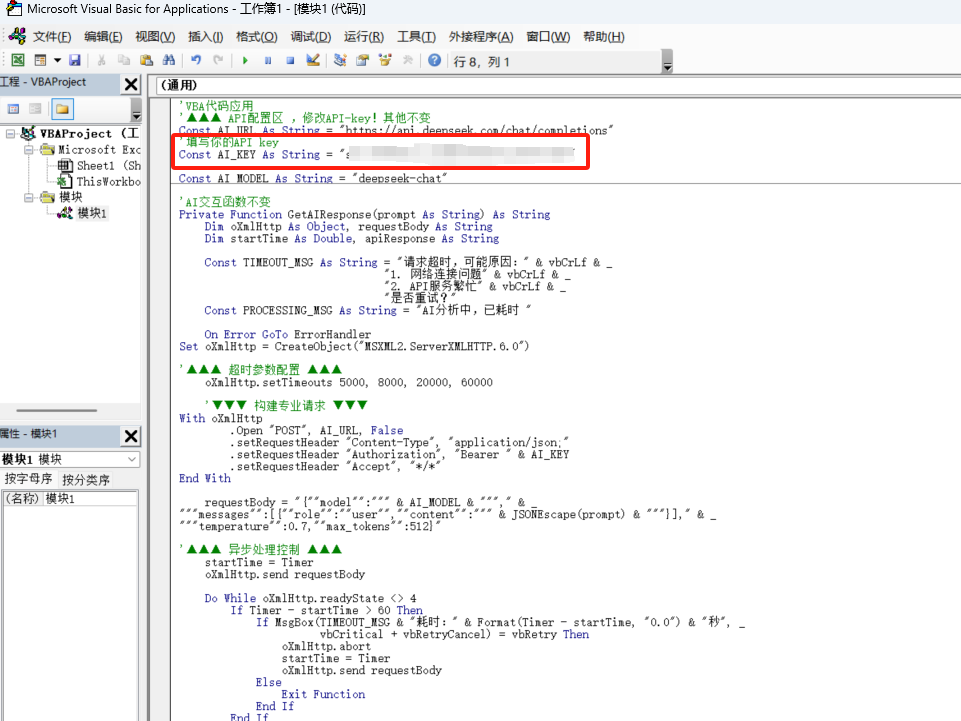Screen dimensions: 961x721
Task: Undo the last edit with the undo arrow
Action: click(196, 60)
